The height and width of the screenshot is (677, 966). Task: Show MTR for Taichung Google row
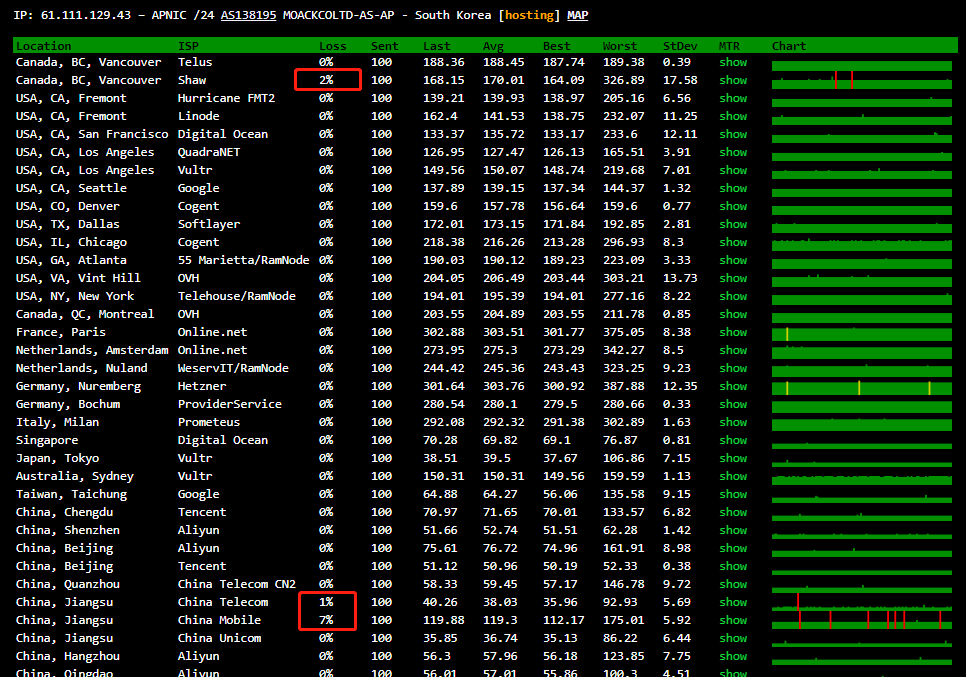pos(733,494)
